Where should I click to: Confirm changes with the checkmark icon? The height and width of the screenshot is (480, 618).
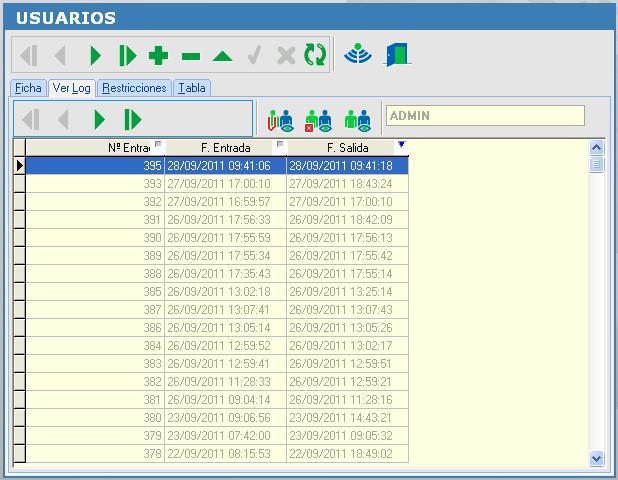click(255, 55)
